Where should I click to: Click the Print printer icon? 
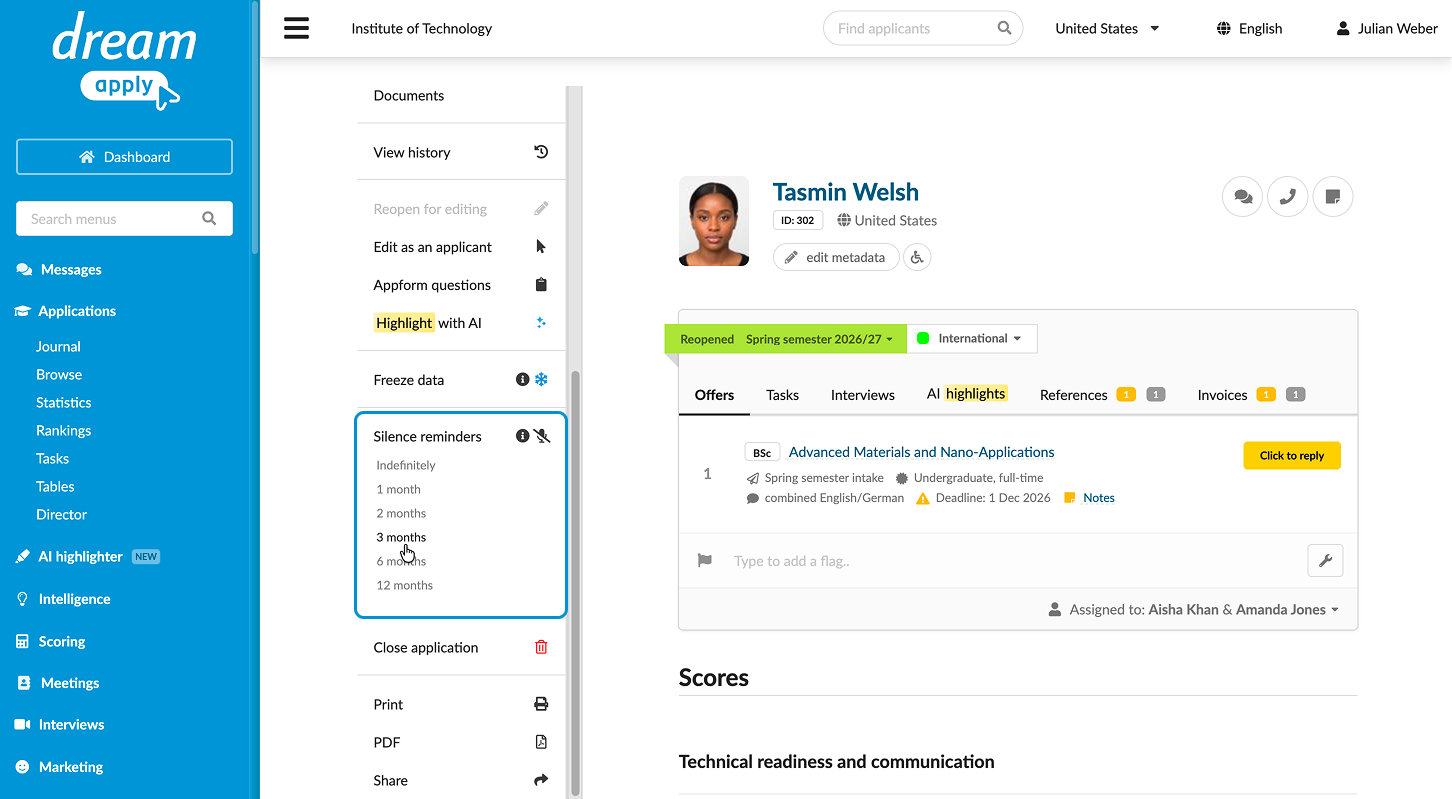[x=541, y=704]
